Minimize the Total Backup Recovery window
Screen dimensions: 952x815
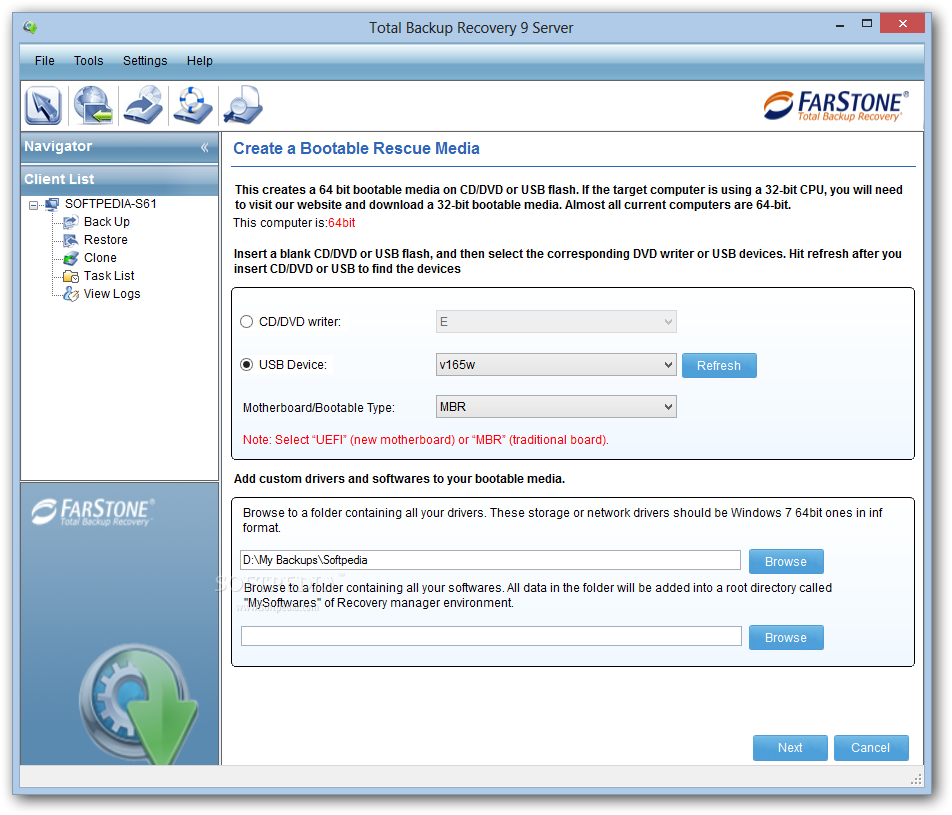tap(840, 26)
